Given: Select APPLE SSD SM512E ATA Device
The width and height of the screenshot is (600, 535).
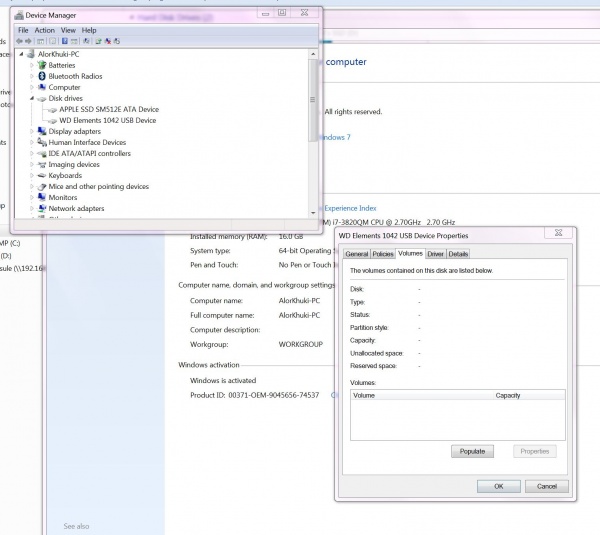Looking at the screenshot, I should tap(108, 109).
